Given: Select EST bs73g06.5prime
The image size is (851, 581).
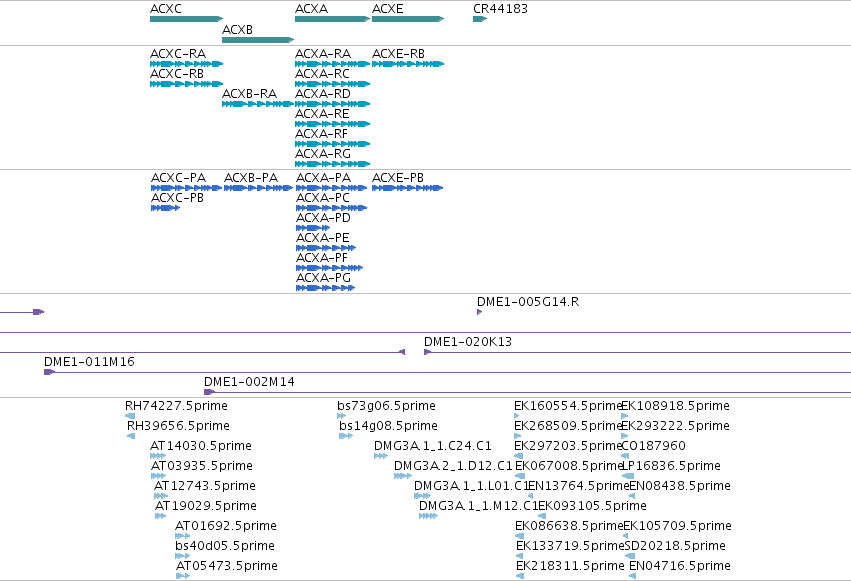Looking at the screenshot, I should [341, 417].
